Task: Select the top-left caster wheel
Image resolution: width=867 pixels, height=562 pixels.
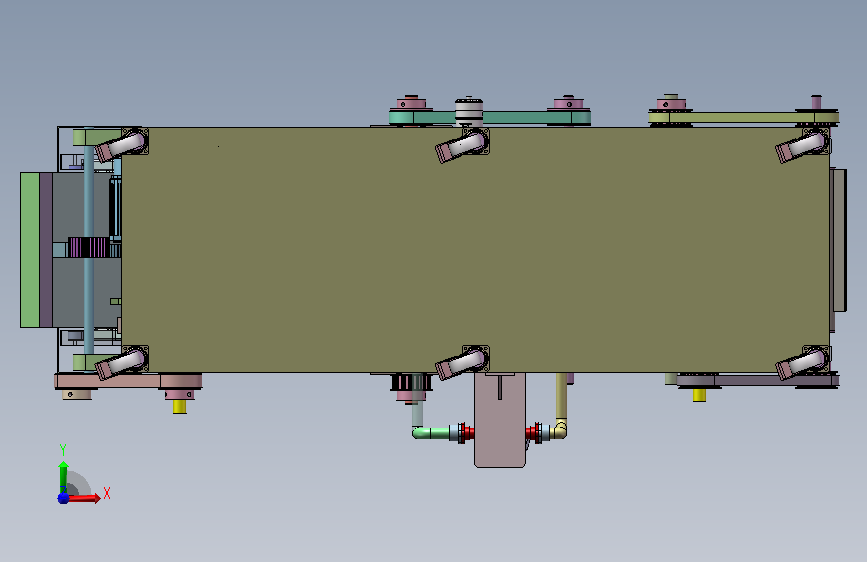Action: pyautogui.click(x=121, y=145)
